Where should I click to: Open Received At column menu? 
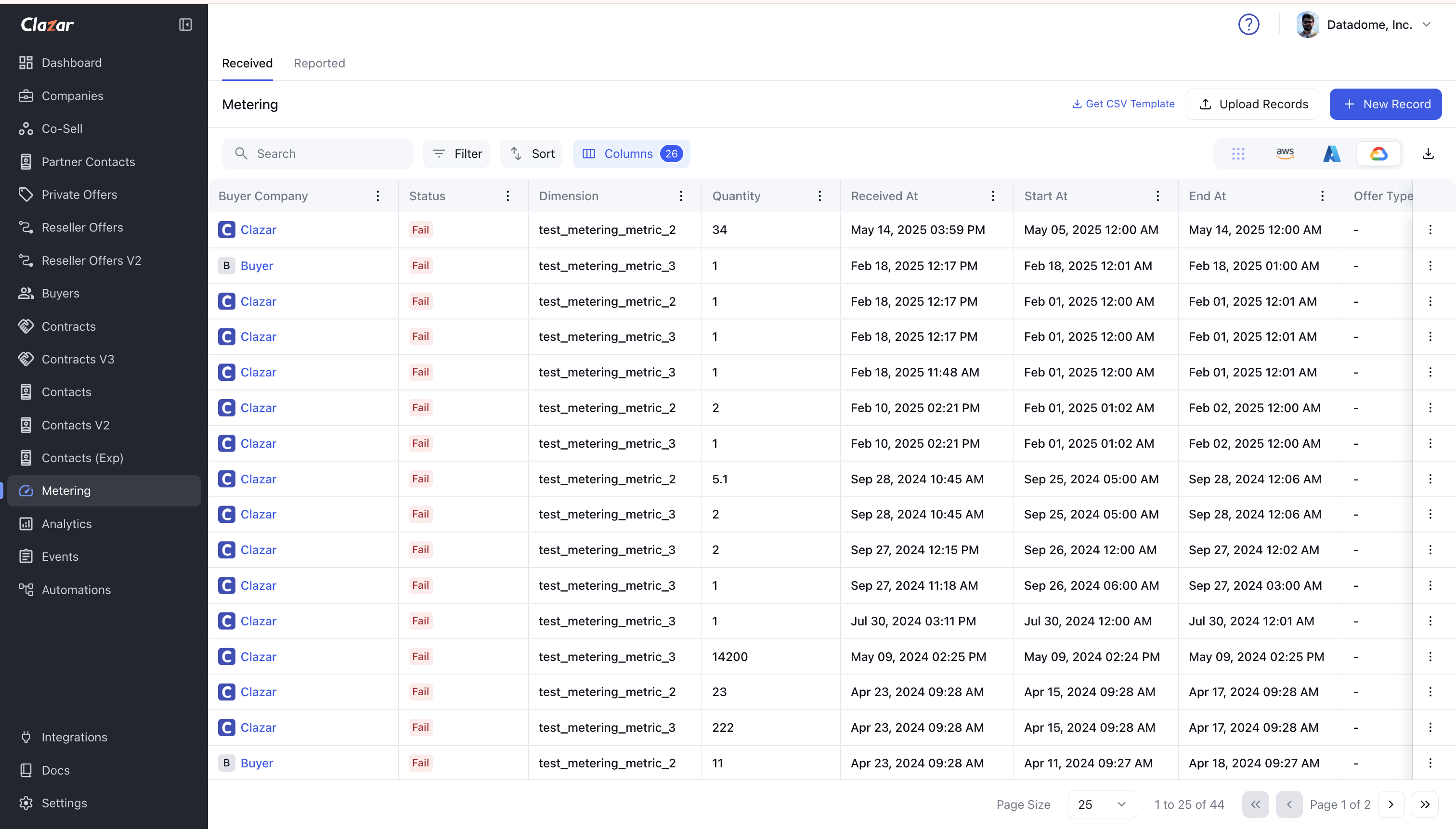pos(993,196)
